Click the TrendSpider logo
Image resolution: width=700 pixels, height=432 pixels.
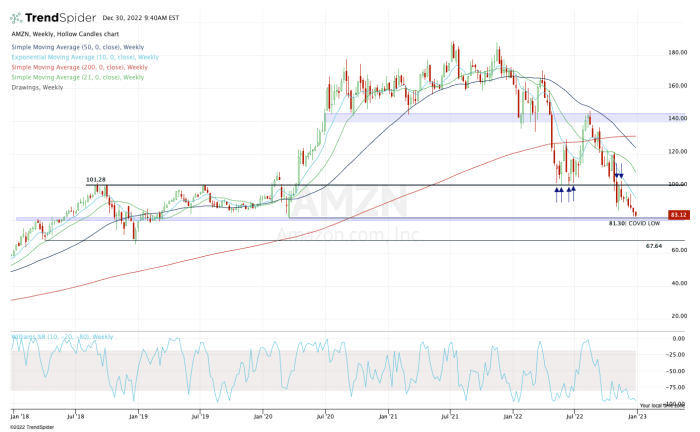[x=53, y=18]
